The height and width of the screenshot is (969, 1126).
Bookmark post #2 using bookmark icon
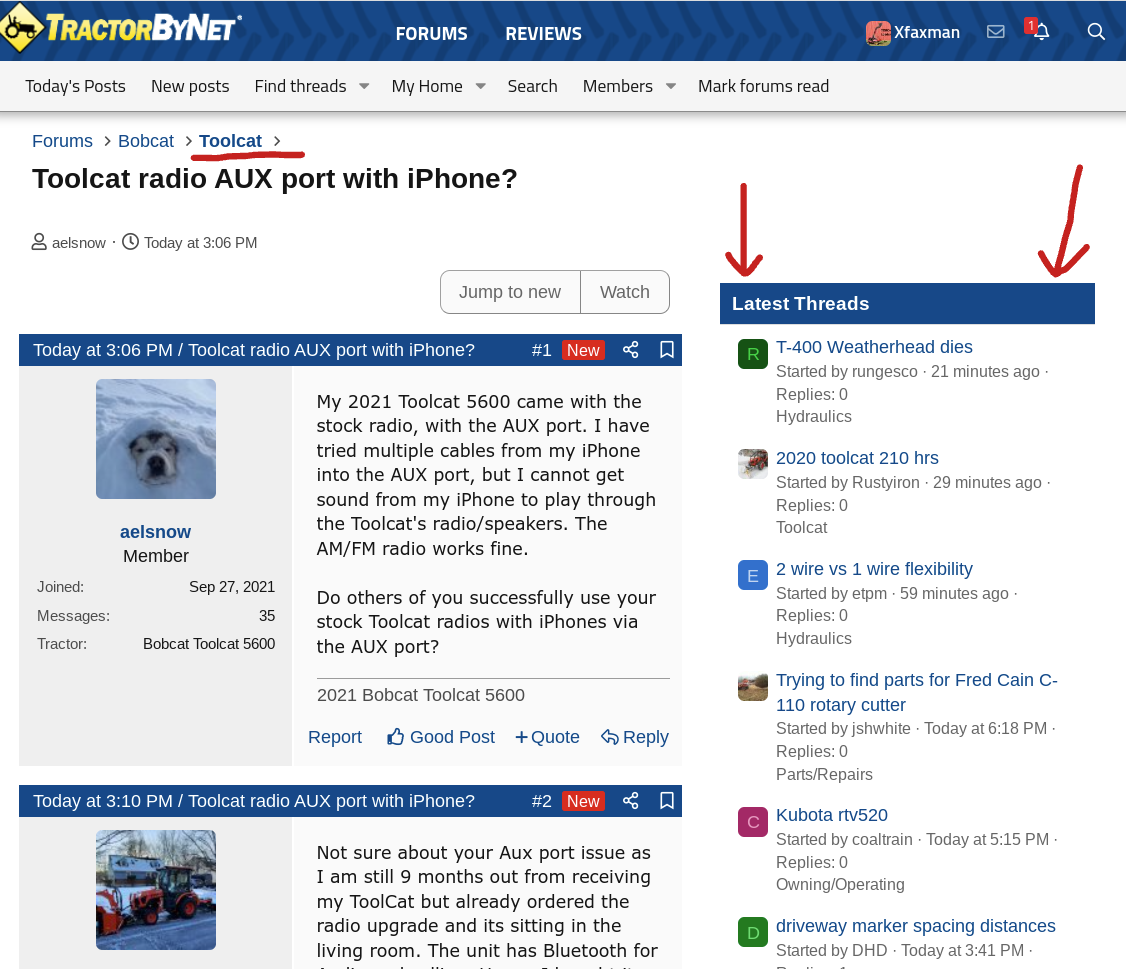point(667,801)
